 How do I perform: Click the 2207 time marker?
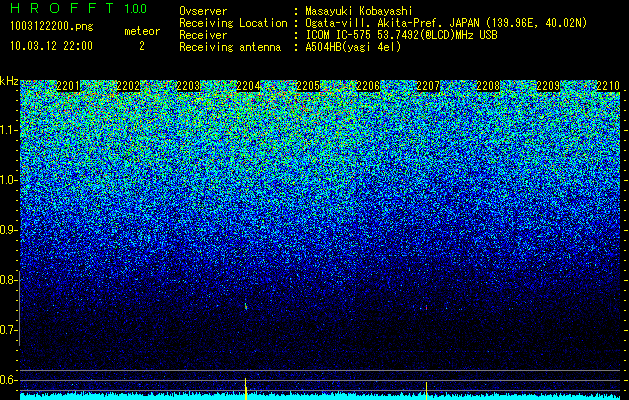428,86
